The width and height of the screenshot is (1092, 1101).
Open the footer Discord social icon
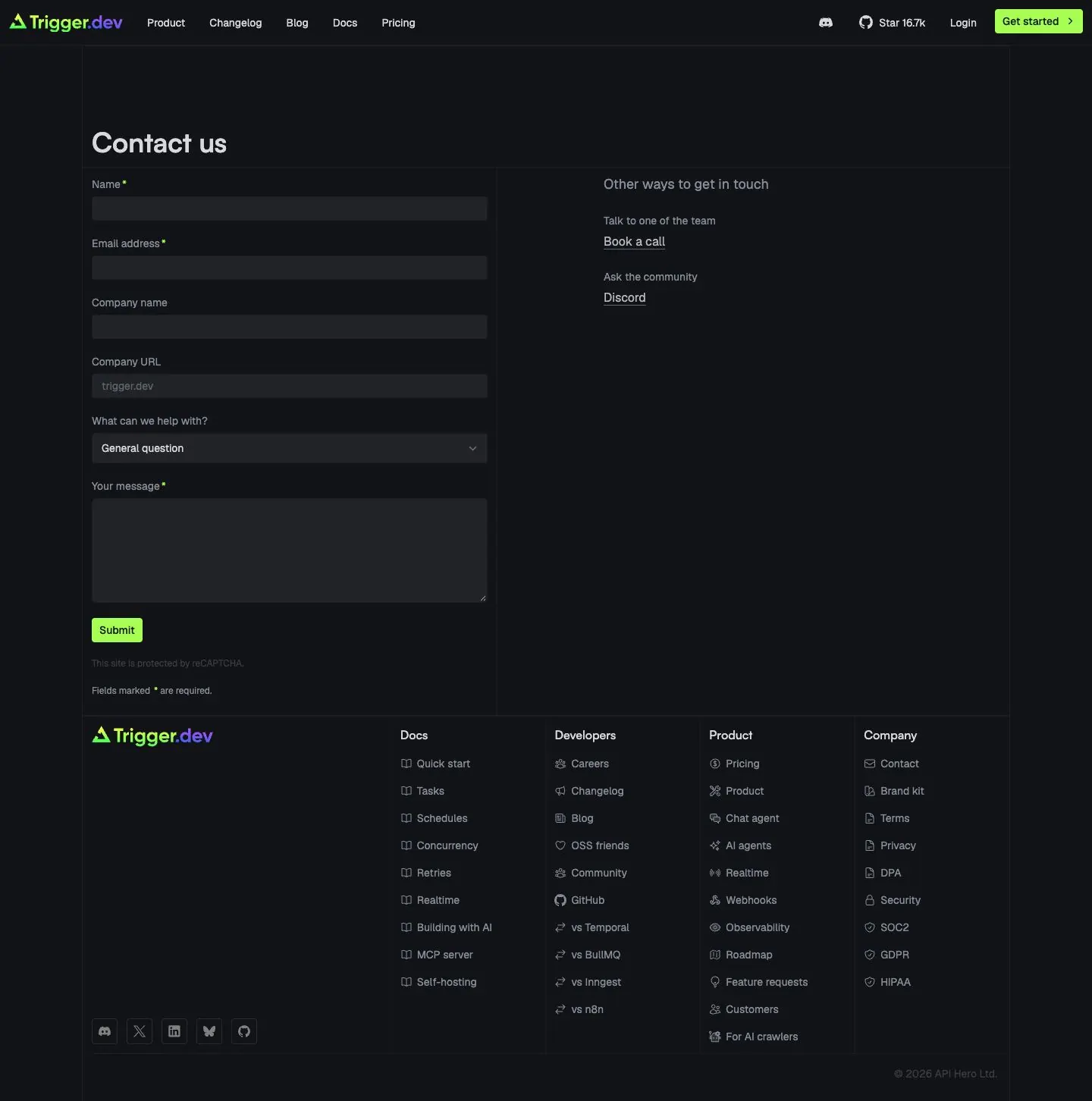click(x=105, y=1031)
